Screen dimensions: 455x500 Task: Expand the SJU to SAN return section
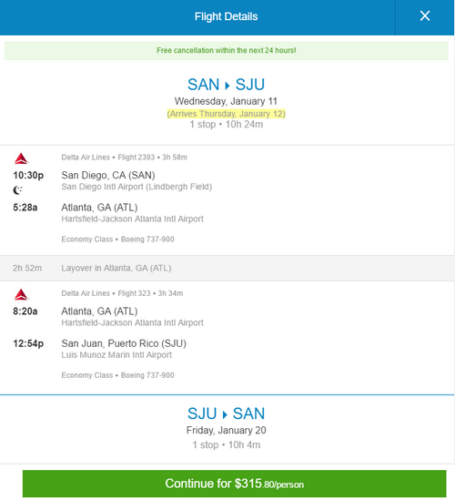click(226, 429)
